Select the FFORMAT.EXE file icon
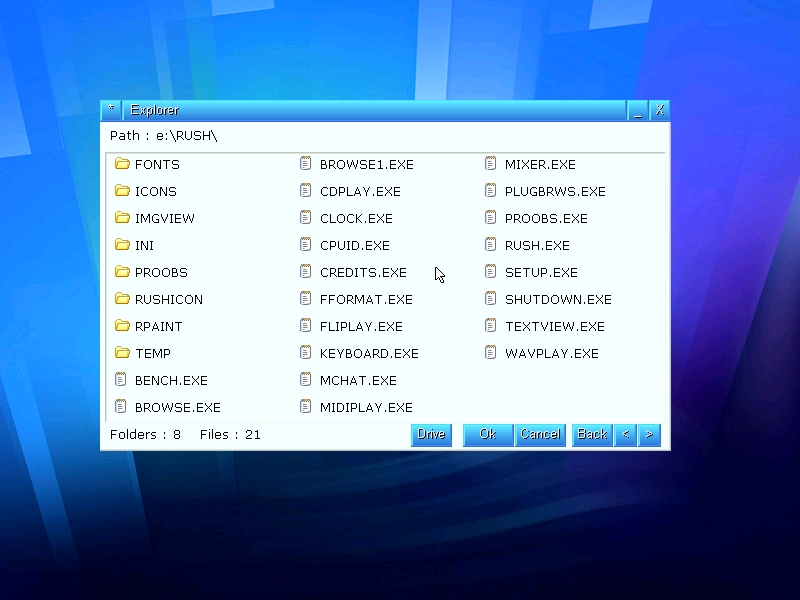This screenshot has width=800, height=600. click(x=305, y=298)
